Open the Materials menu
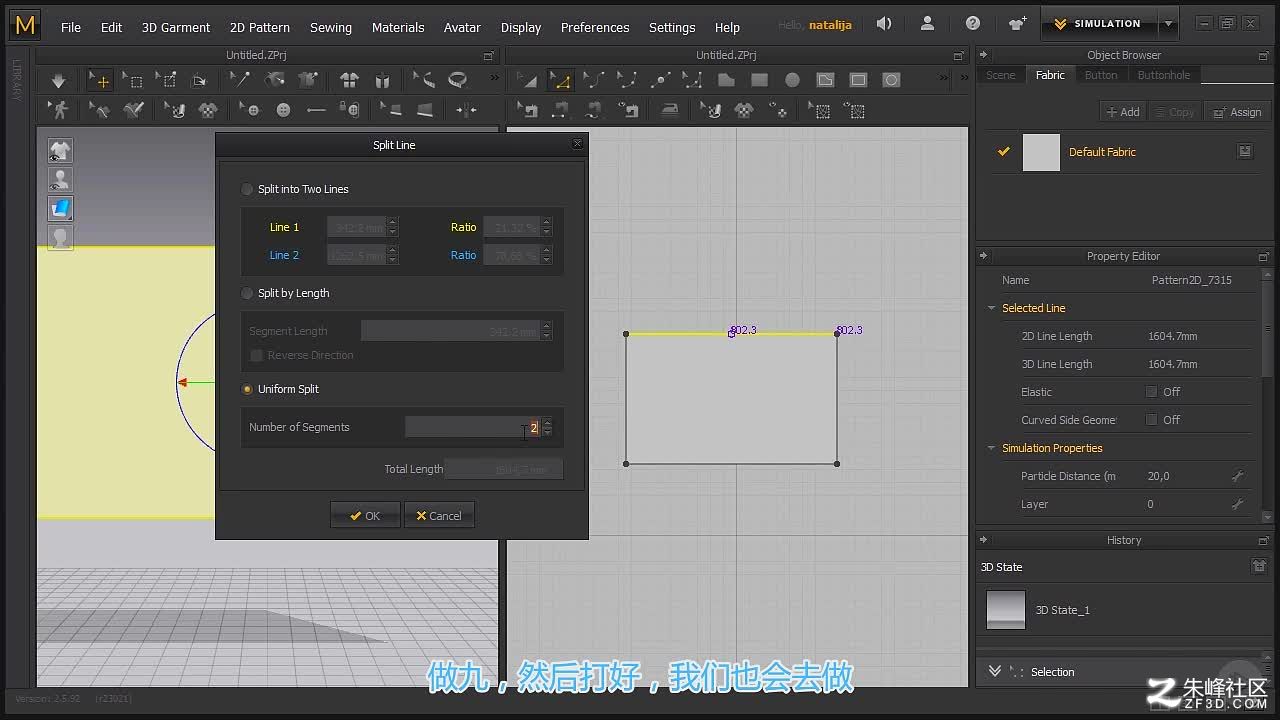 [398, 27]
